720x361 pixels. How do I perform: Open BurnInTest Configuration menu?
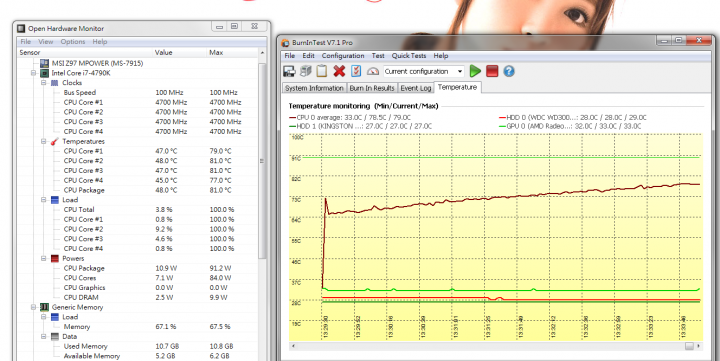[343, 56]
